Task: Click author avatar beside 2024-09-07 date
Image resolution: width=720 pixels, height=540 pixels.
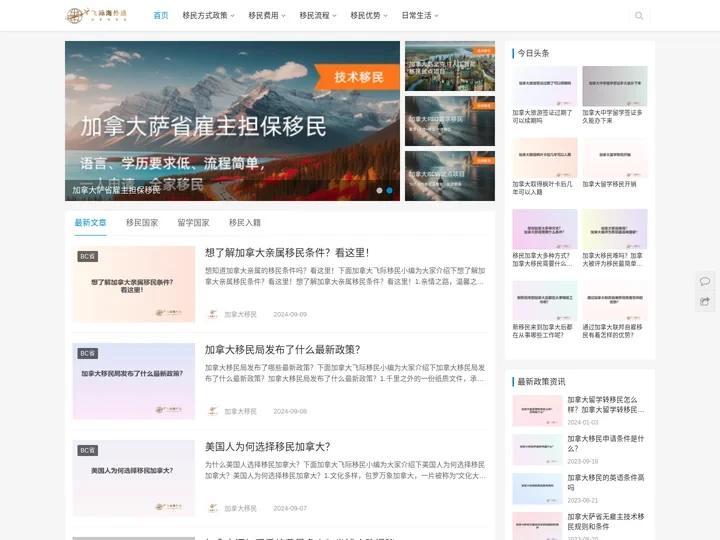Action: pyautogui.click(x=213, y=508)
